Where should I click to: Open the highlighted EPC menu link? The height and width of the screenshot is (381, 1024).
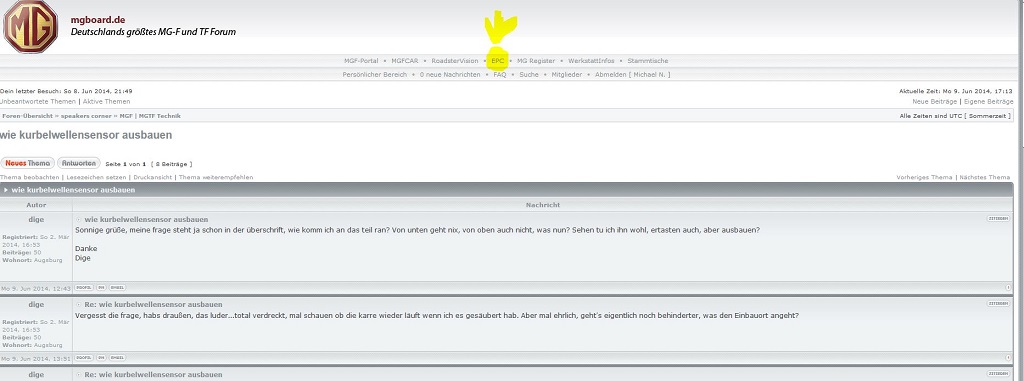[x=498, y=61]
